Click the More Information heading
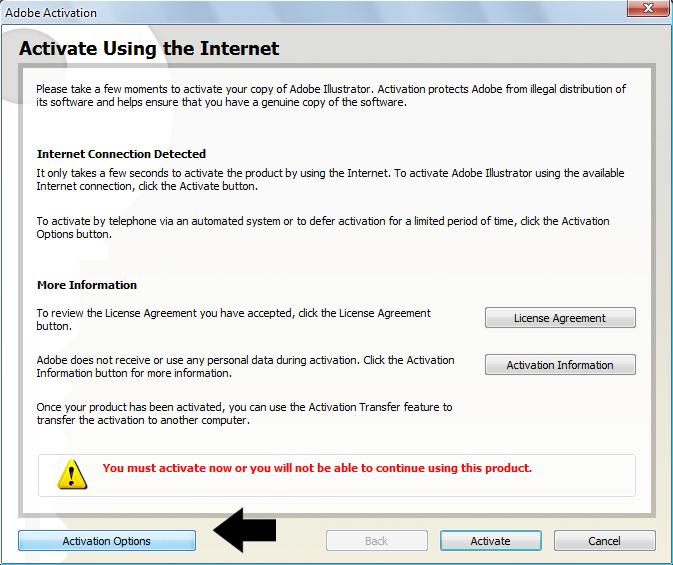The image size is (673, 565). point(87,285)
